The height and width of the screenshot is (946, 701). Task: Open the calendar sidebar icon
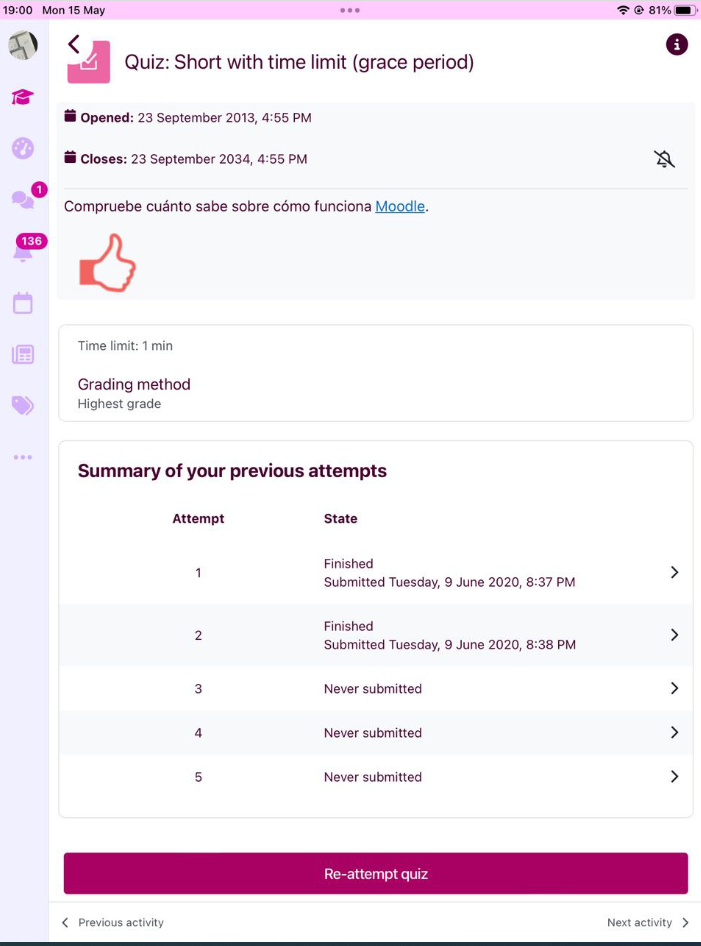coord(22,303)
